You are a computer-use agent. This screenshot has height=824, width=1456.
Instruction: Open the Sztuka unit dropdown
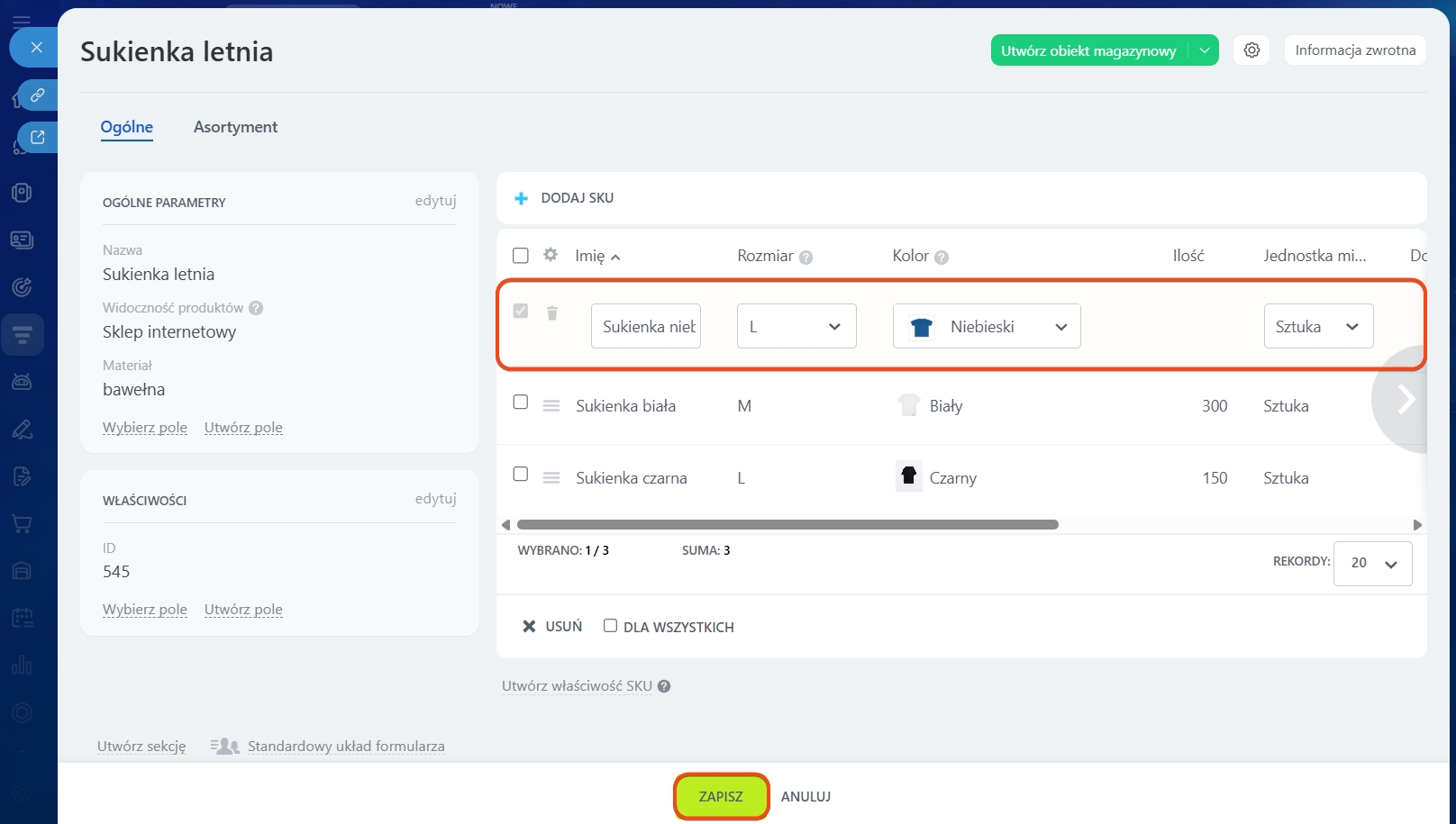point(1317,326)
